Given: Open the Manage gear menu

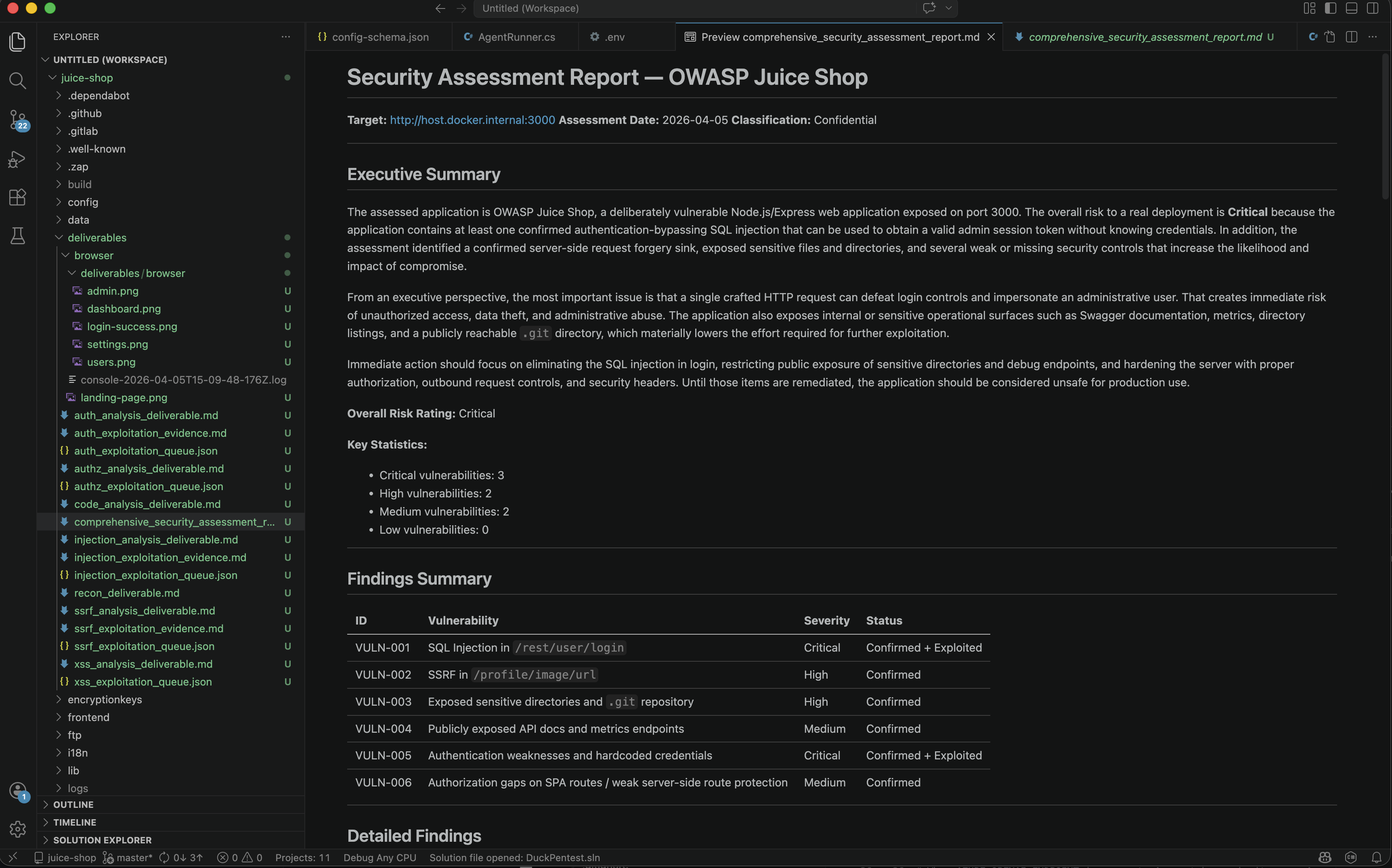Looking at the screenshot, I should pos(18,829).
